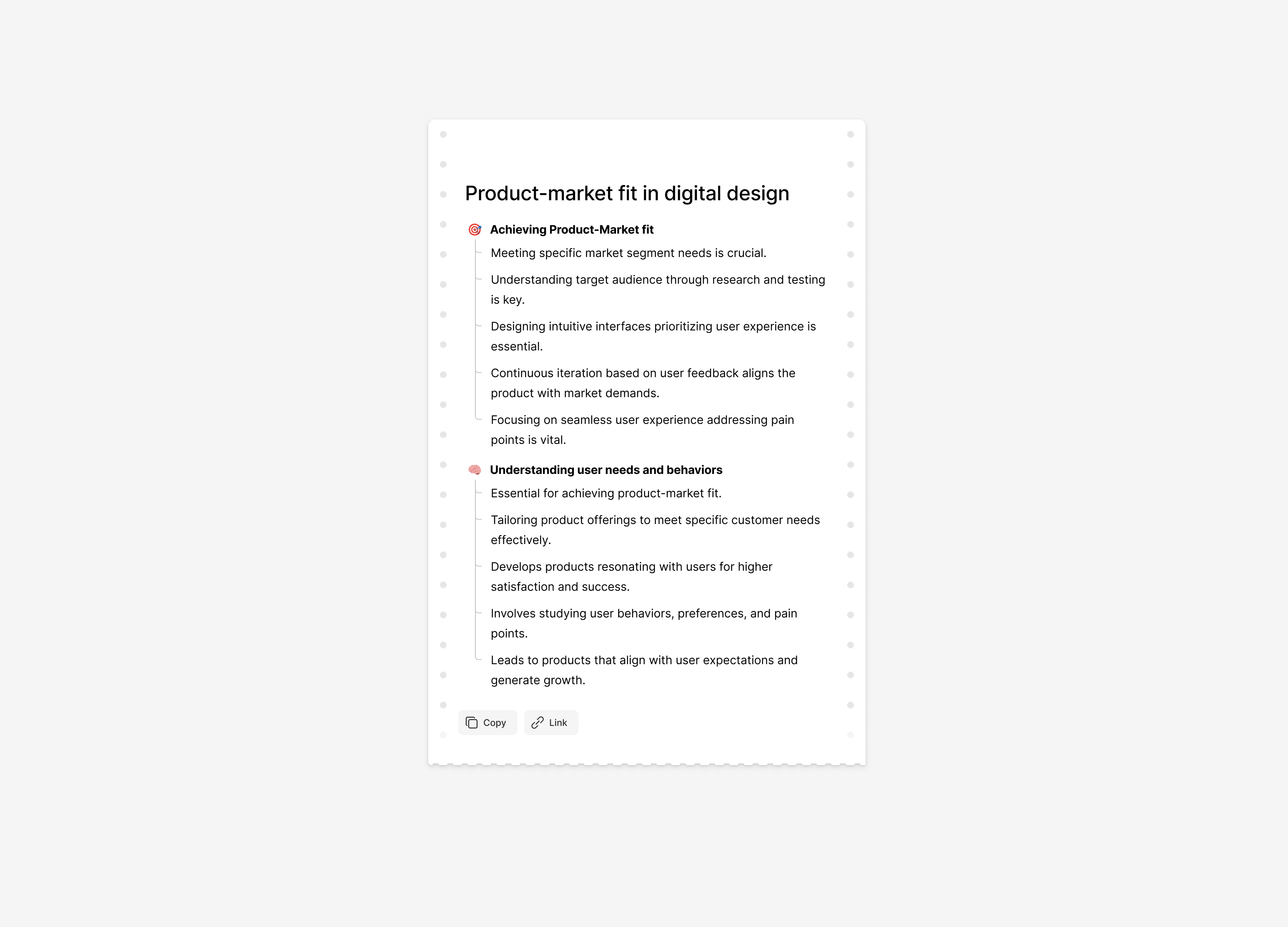Select the first bullet point text item
This screenshot has width=1288, height=927.
click(x=629, y=252)
